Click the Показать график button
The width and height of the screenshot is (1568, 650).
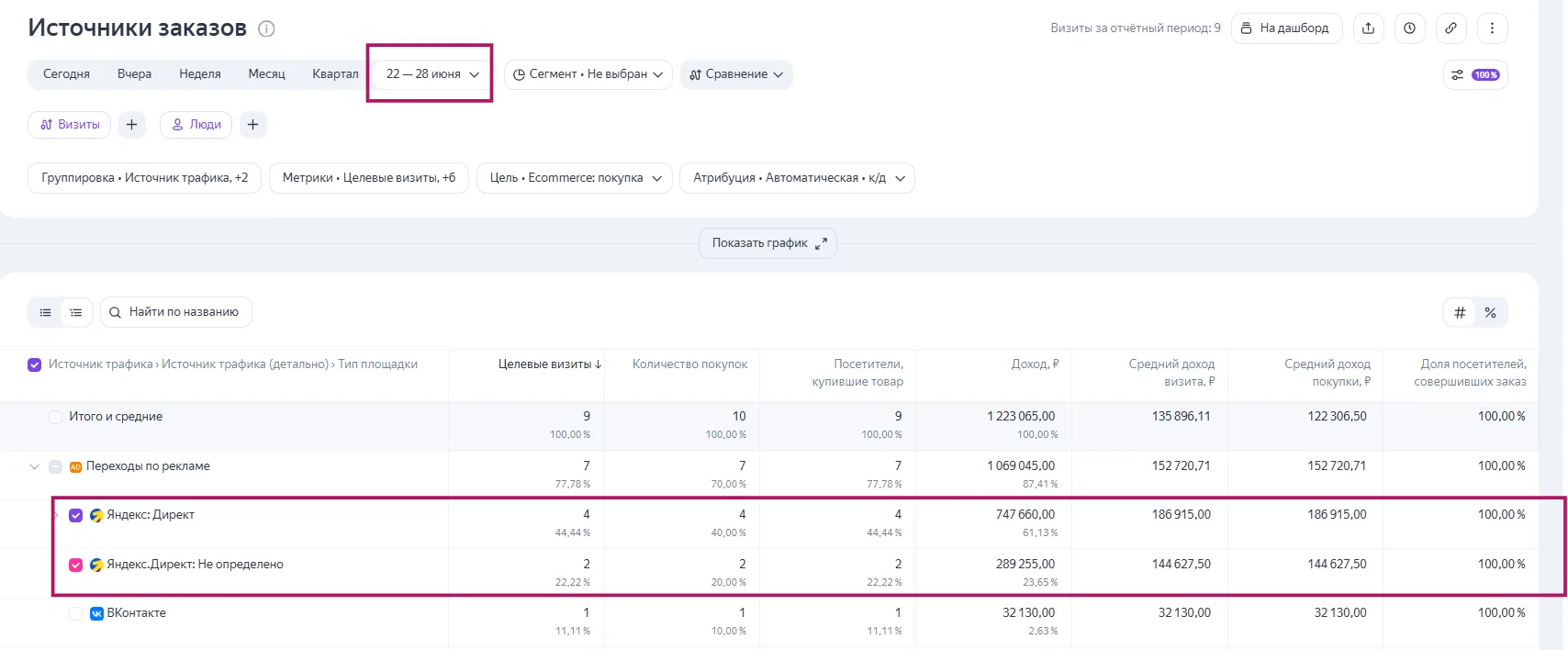767,243
